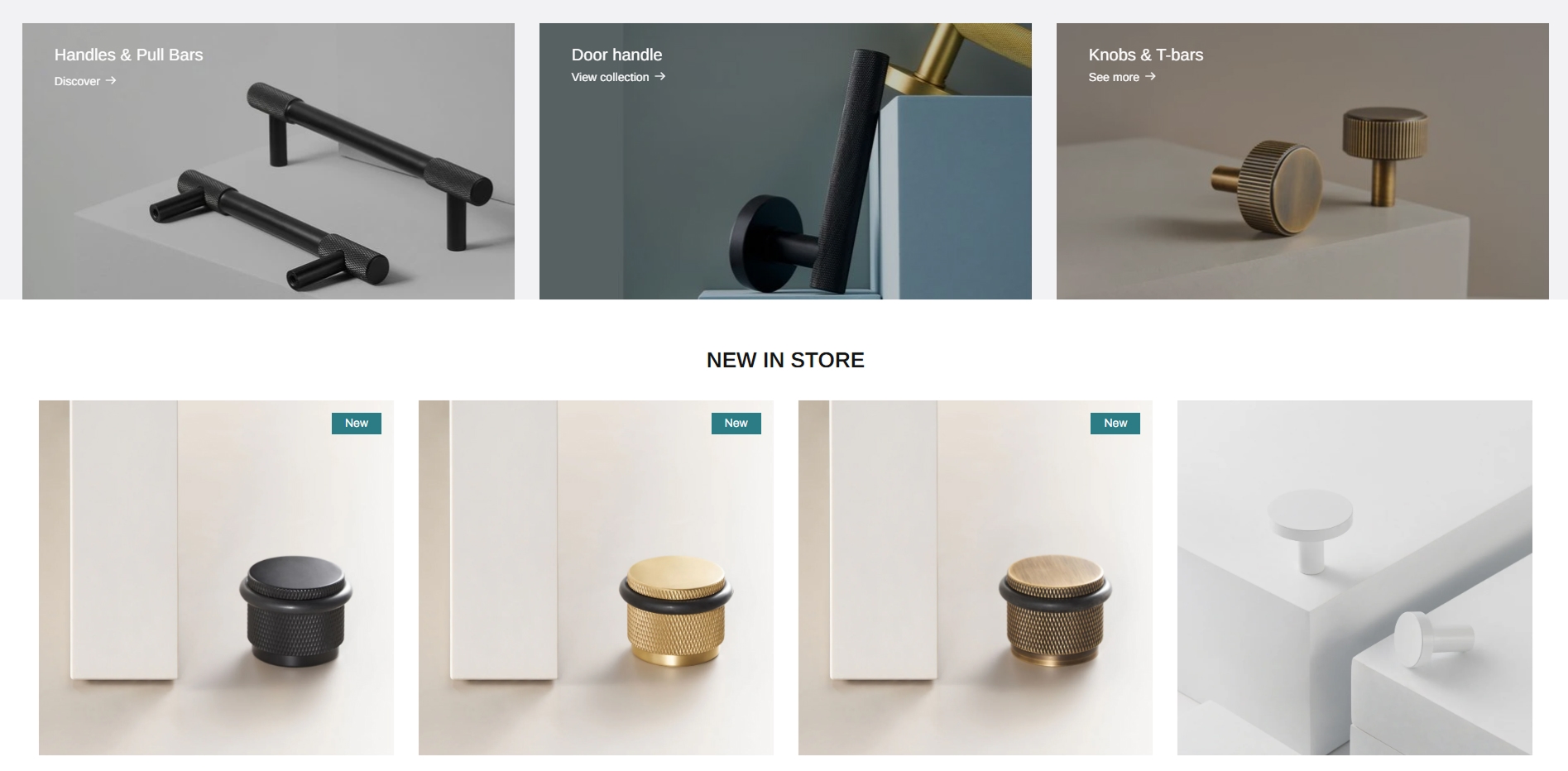Click the arrow after See more
The image size is (1568, 771).
[1150, 76]
